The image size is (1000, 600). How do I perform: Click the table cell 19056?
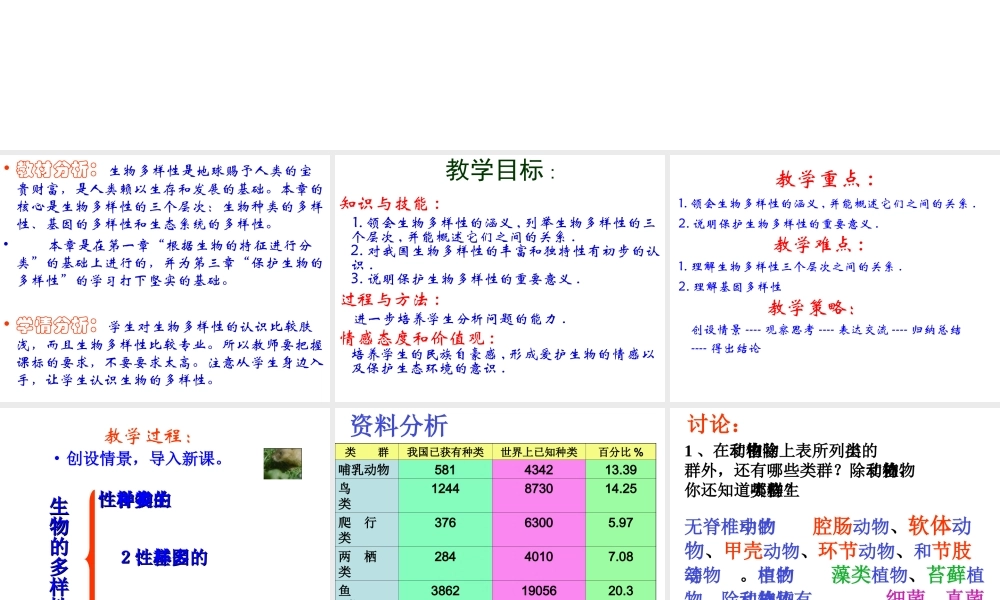(x=539, y=590)
